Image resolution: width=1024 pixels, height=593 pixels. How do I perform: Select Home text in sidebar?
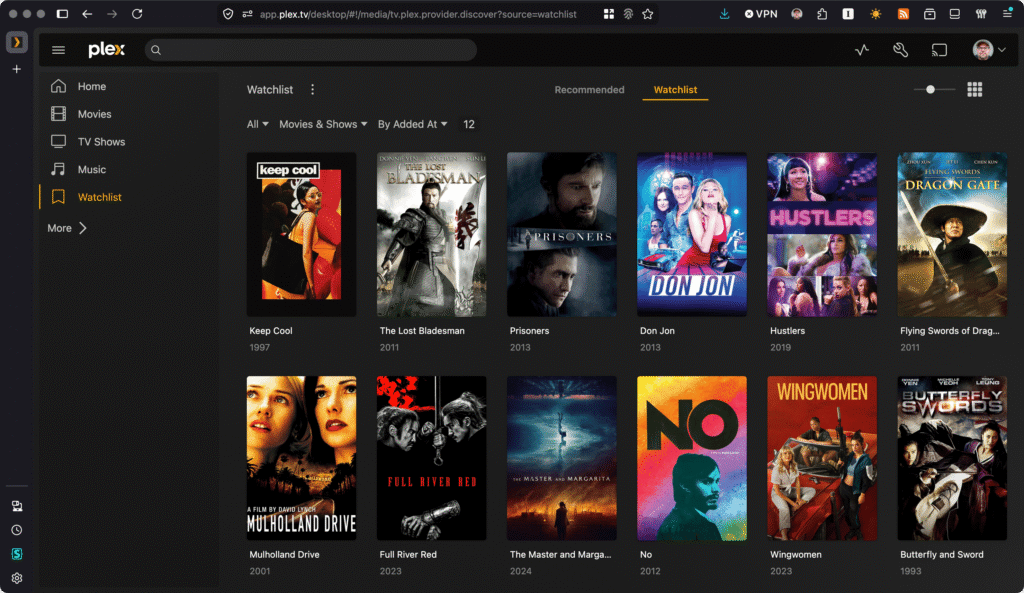coord(91,86)
